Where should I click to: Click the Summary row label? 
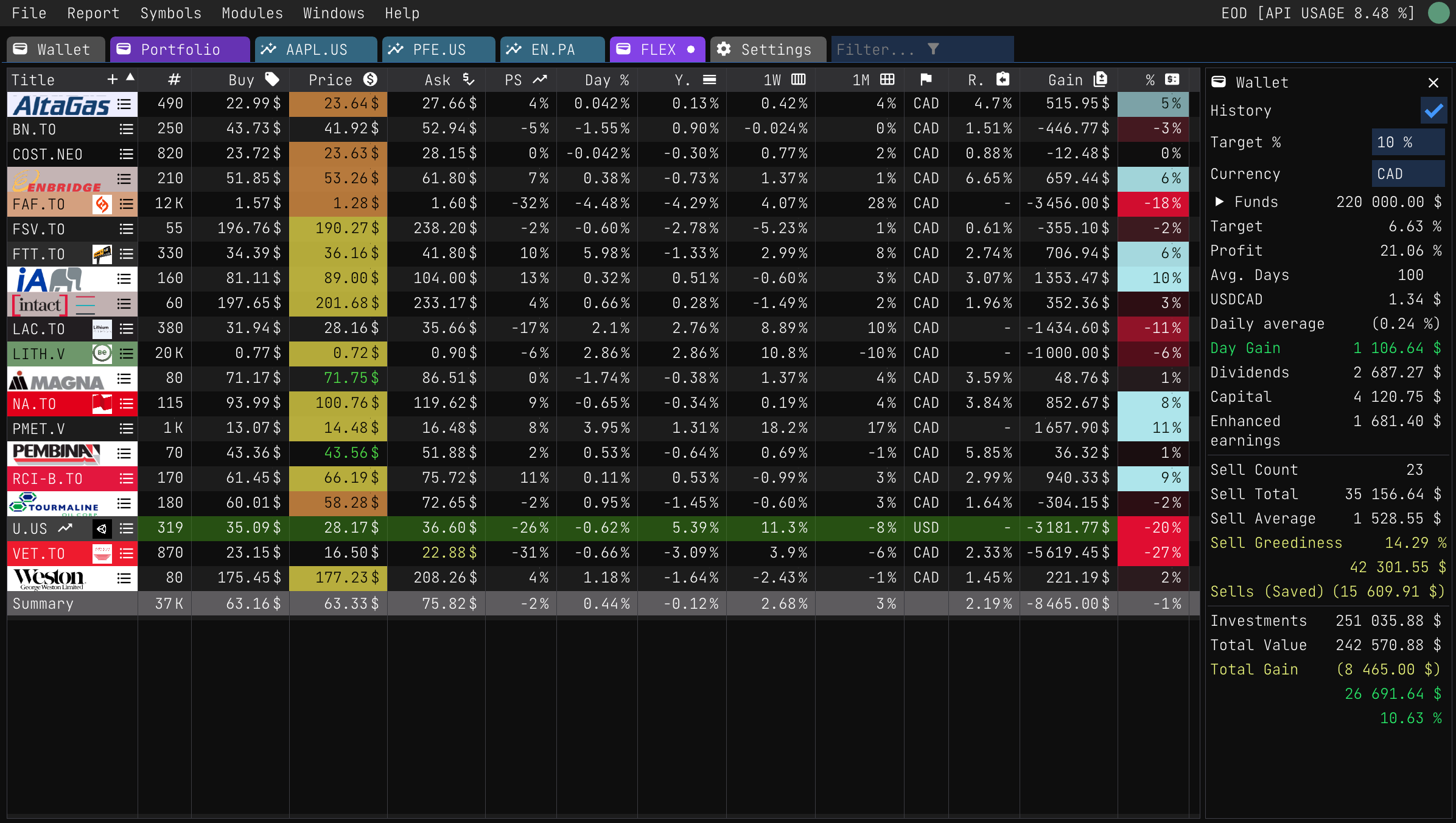pyautogui.click(x=43, y=604)
